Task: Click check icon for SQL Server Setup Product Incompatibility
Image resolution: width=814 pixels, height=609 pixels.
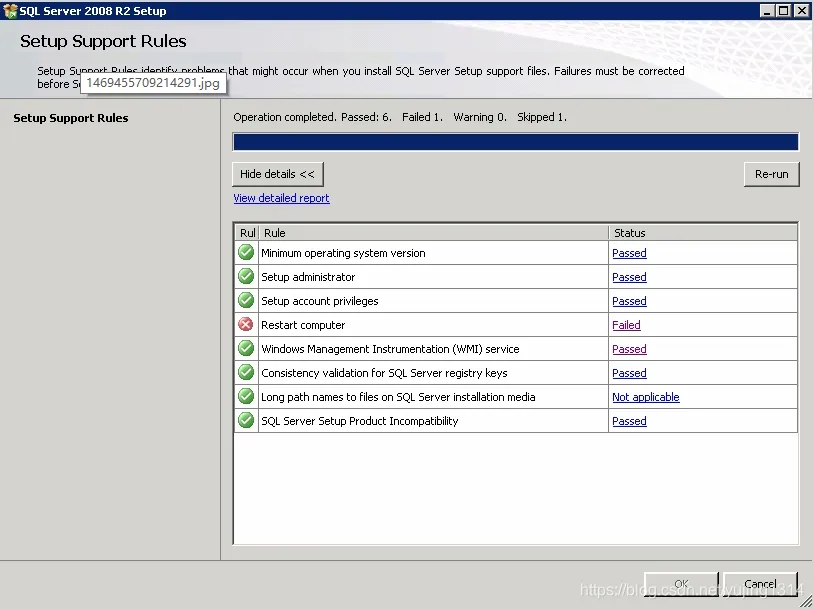Action: (x=246, y=420)
